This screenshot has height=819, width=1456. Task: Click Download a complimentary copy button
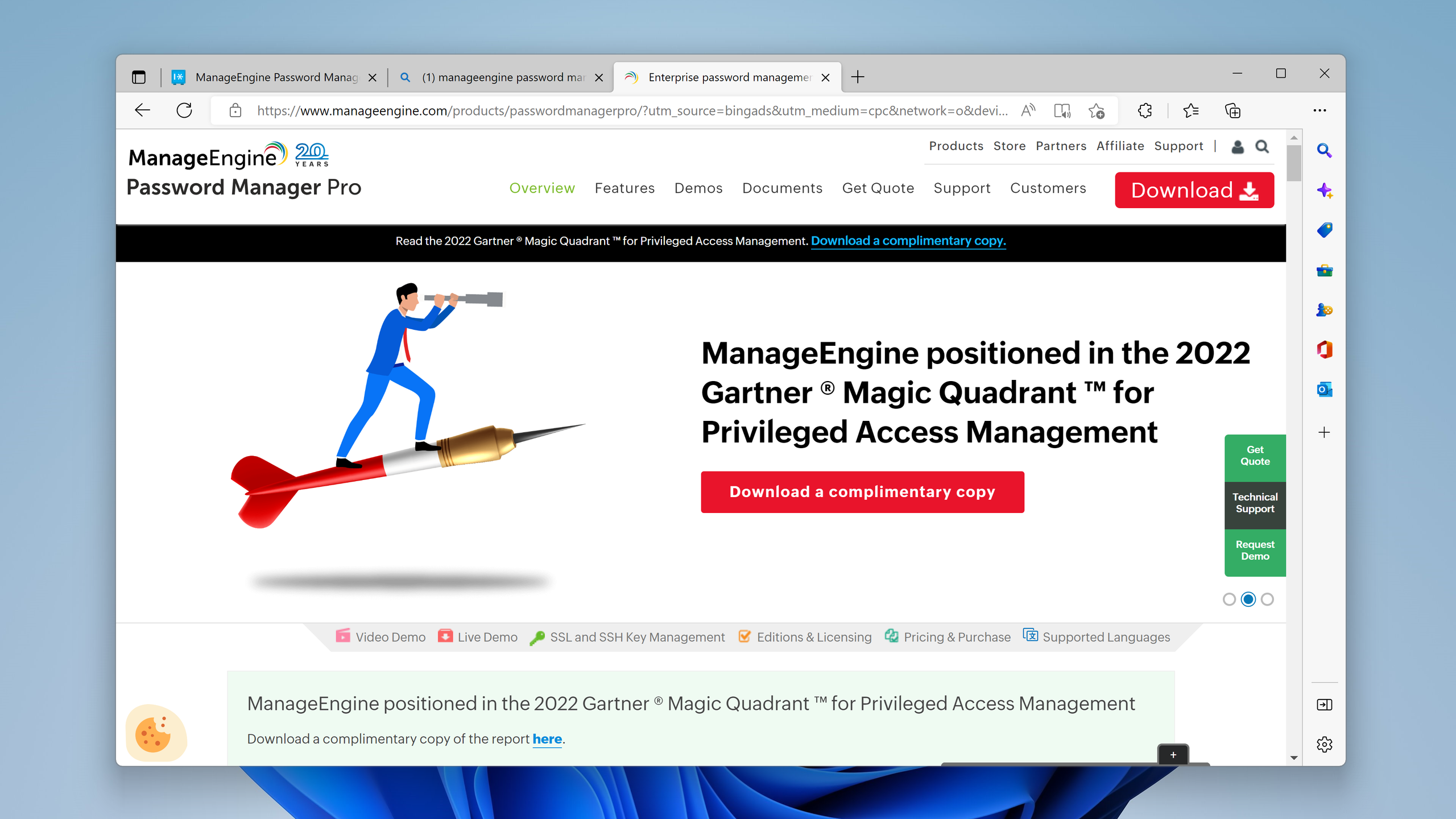click(x=862, y=491)
